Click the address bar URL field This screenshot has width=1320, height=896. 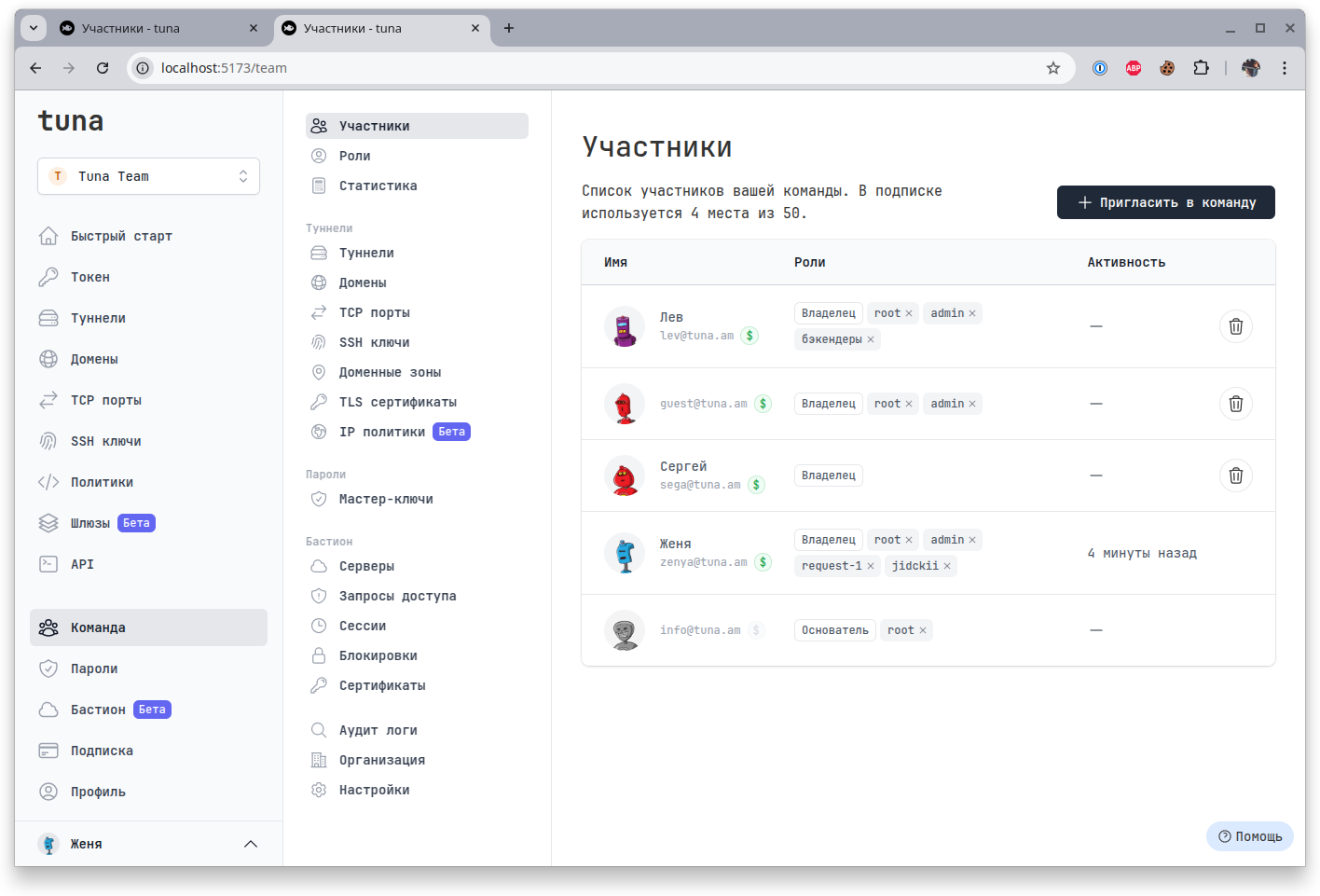pyautogui.click(x=559, y=68)
